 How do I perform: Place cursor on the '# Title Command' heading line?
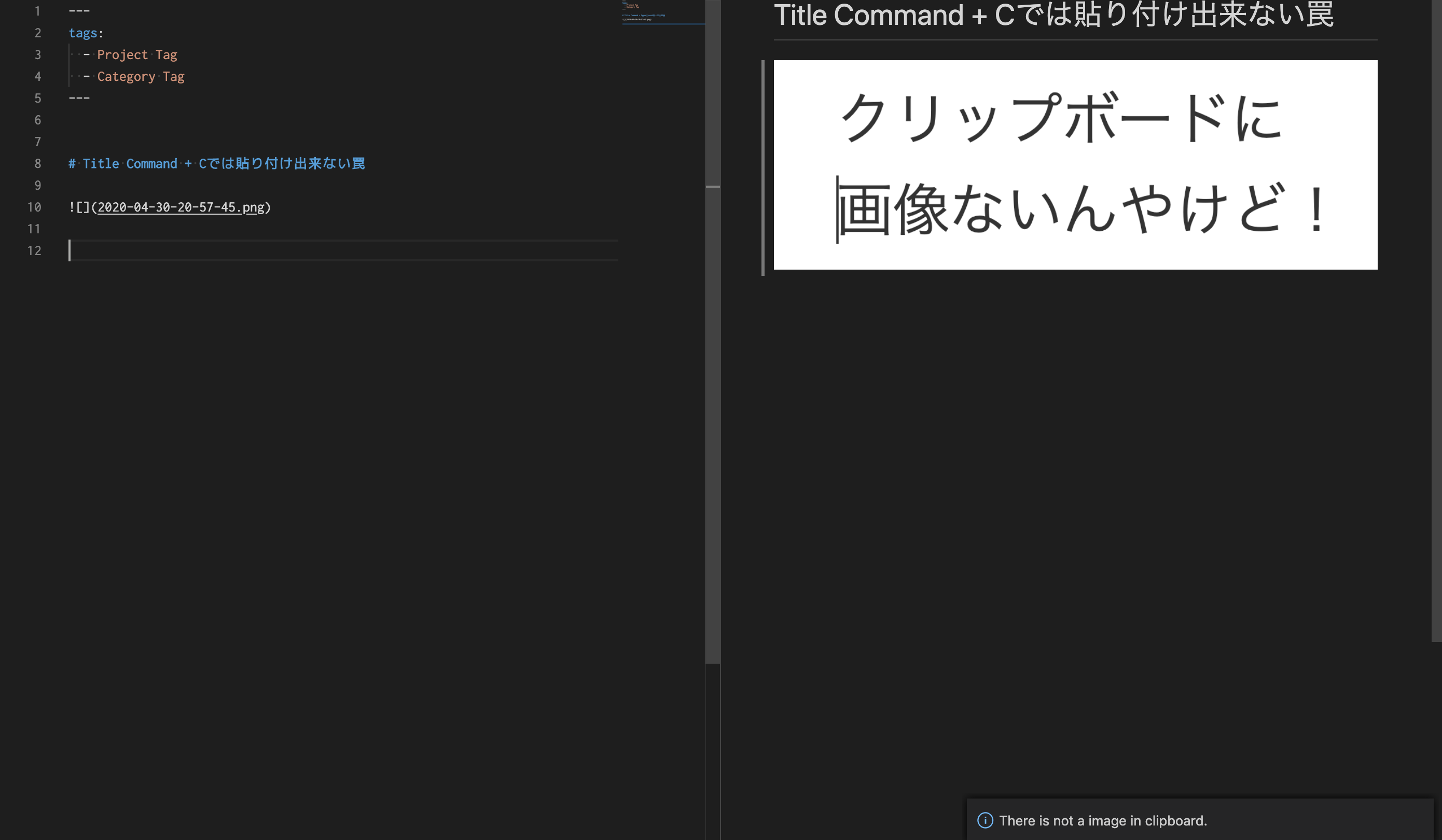[216, 164]
